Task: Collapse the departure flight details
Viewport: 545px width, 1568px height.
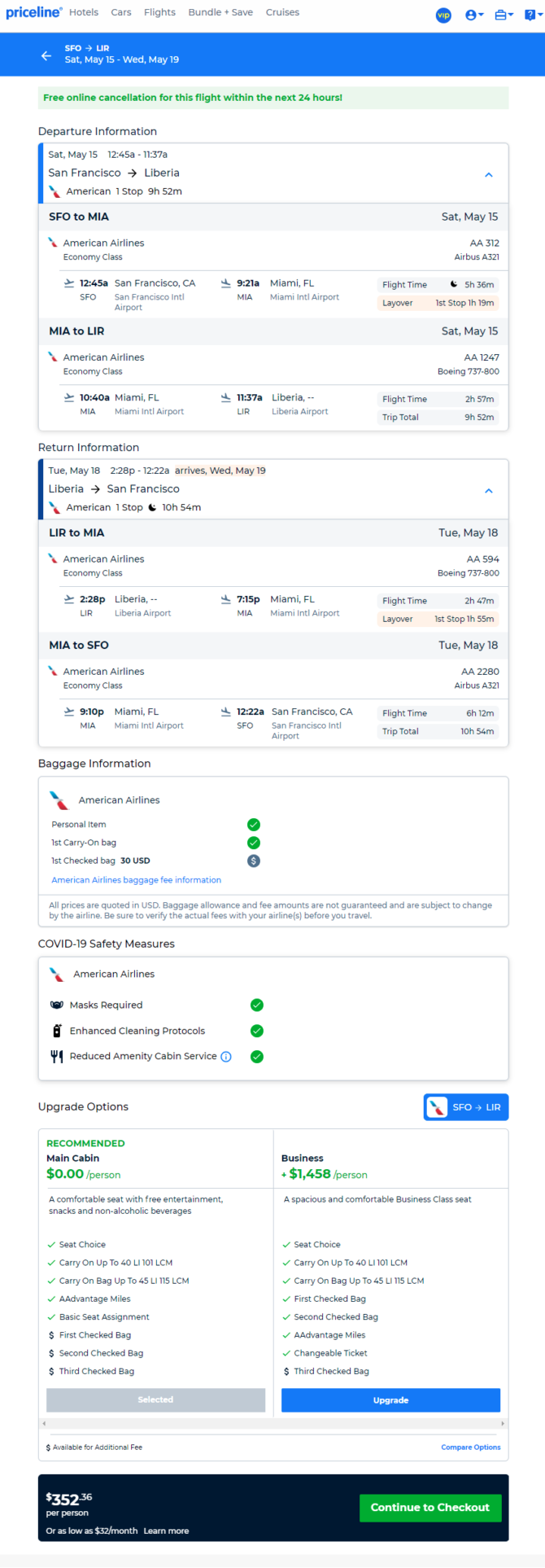Action: (x=489, y=174)
